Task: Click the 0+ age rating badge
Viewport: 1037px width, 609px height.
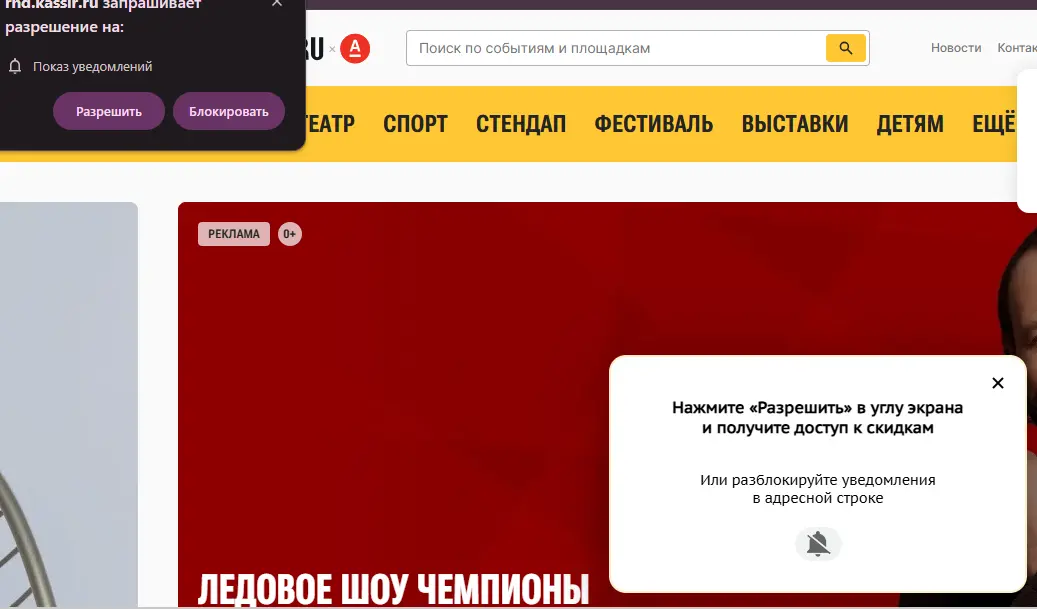Action: point(290,234)
